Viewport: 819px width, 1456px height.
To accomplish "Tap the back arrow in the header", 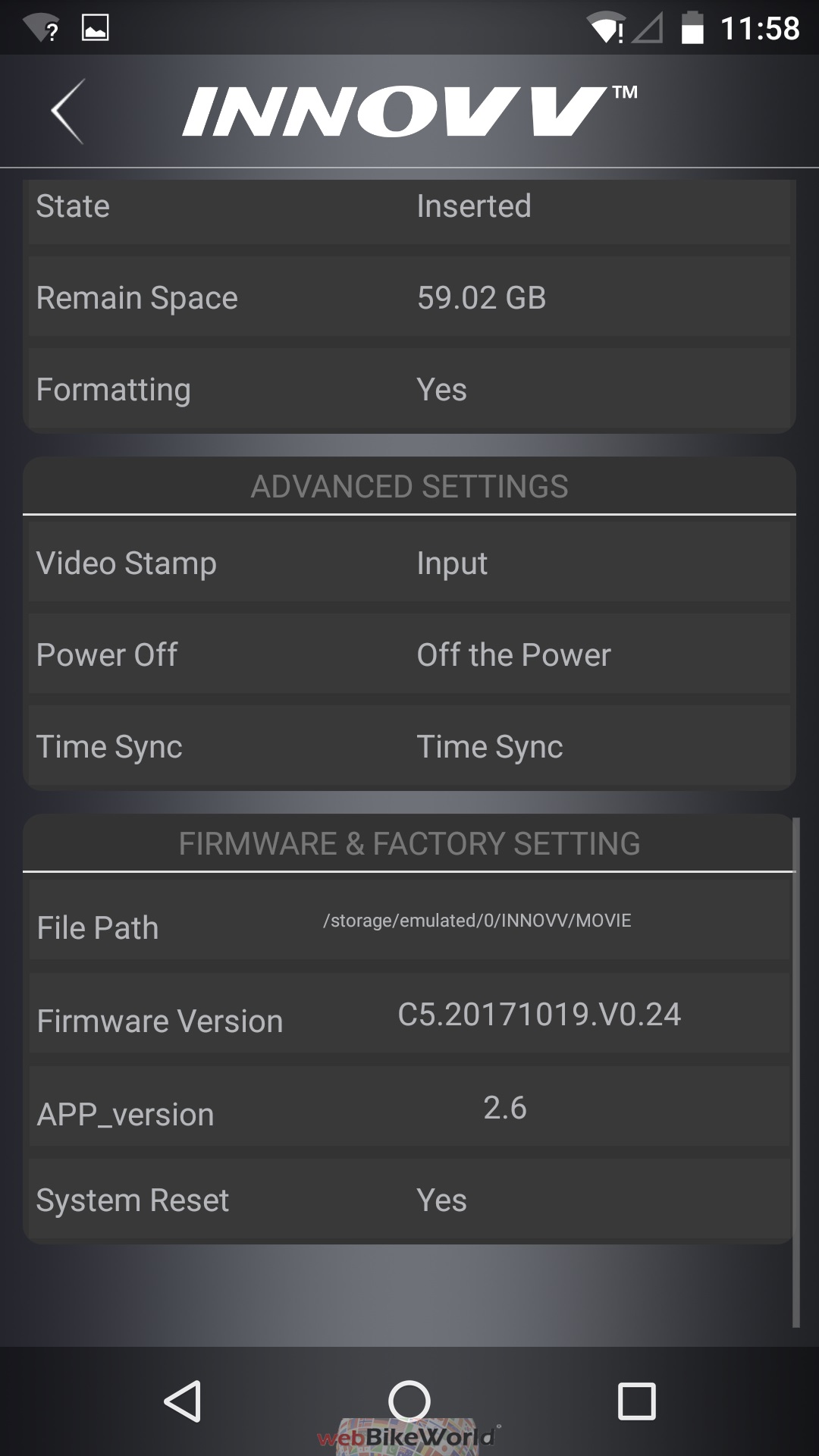I will pyautogui.click(x=68, y=111).
